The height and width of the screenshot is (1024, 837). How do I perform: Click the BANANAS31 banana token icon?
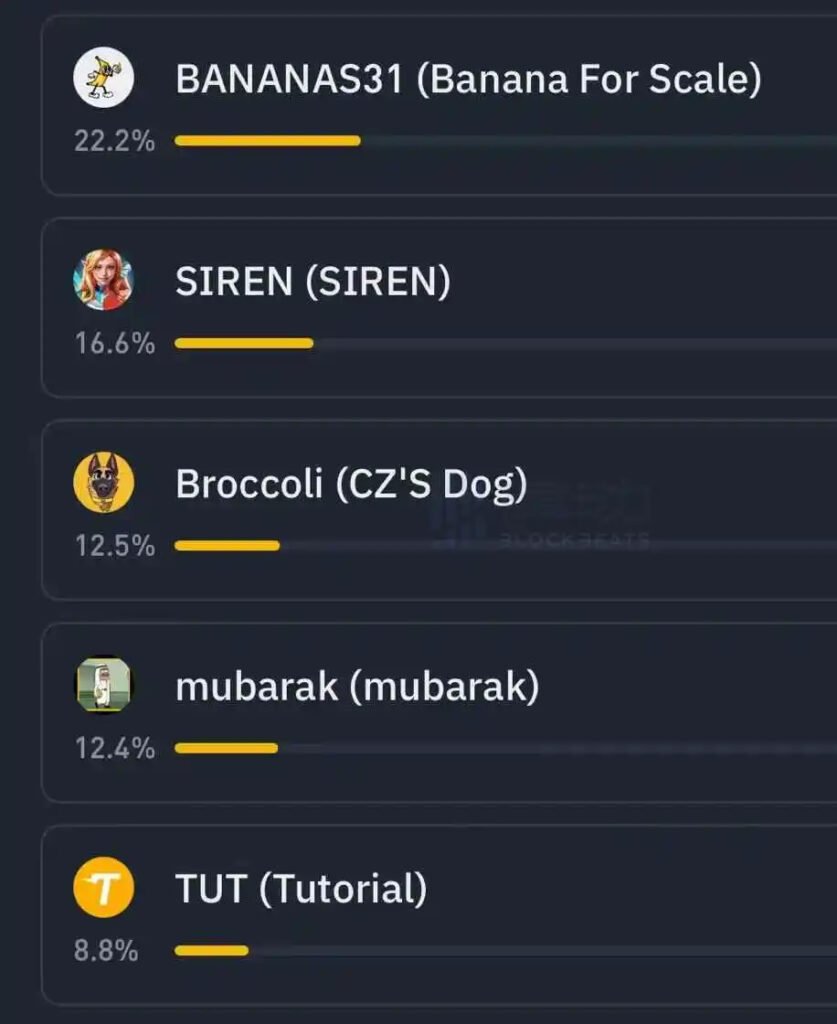click(103, 77)
